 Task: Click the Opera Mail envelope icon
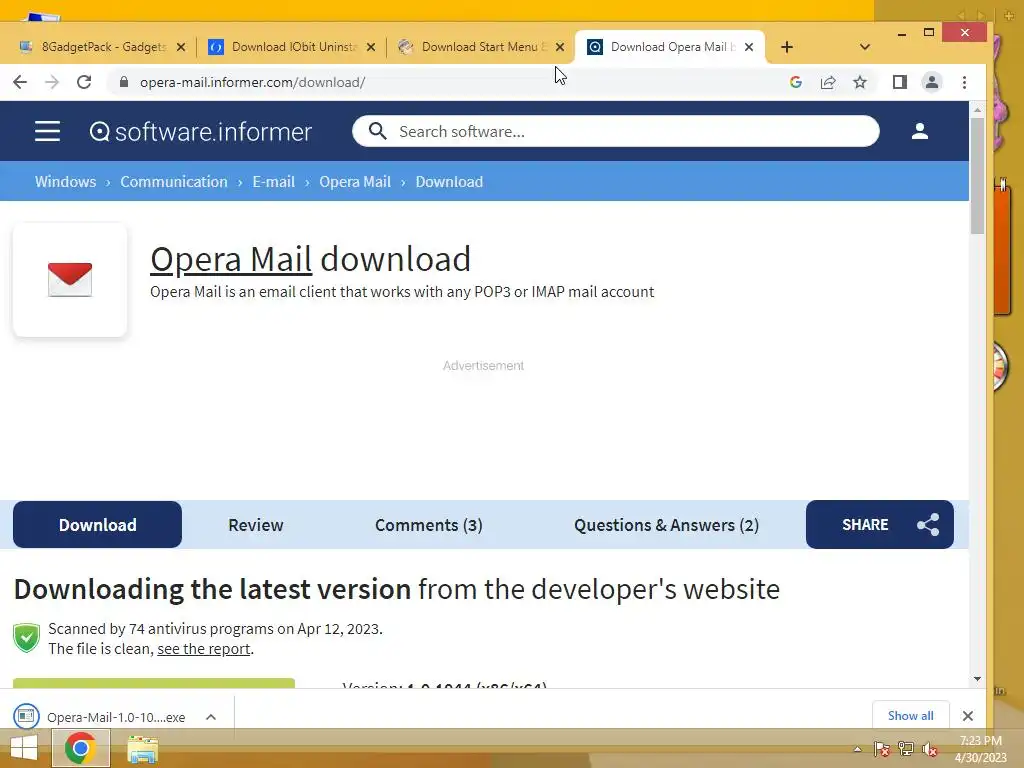click(70, 280)
